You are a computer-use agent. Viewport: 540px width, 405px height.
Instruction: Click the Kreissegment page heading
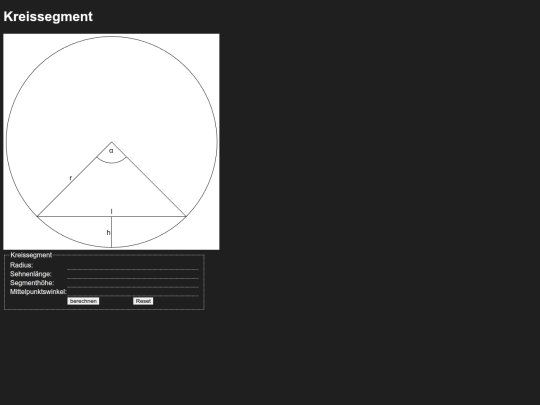pyautogui.click(x=48, y=17)
